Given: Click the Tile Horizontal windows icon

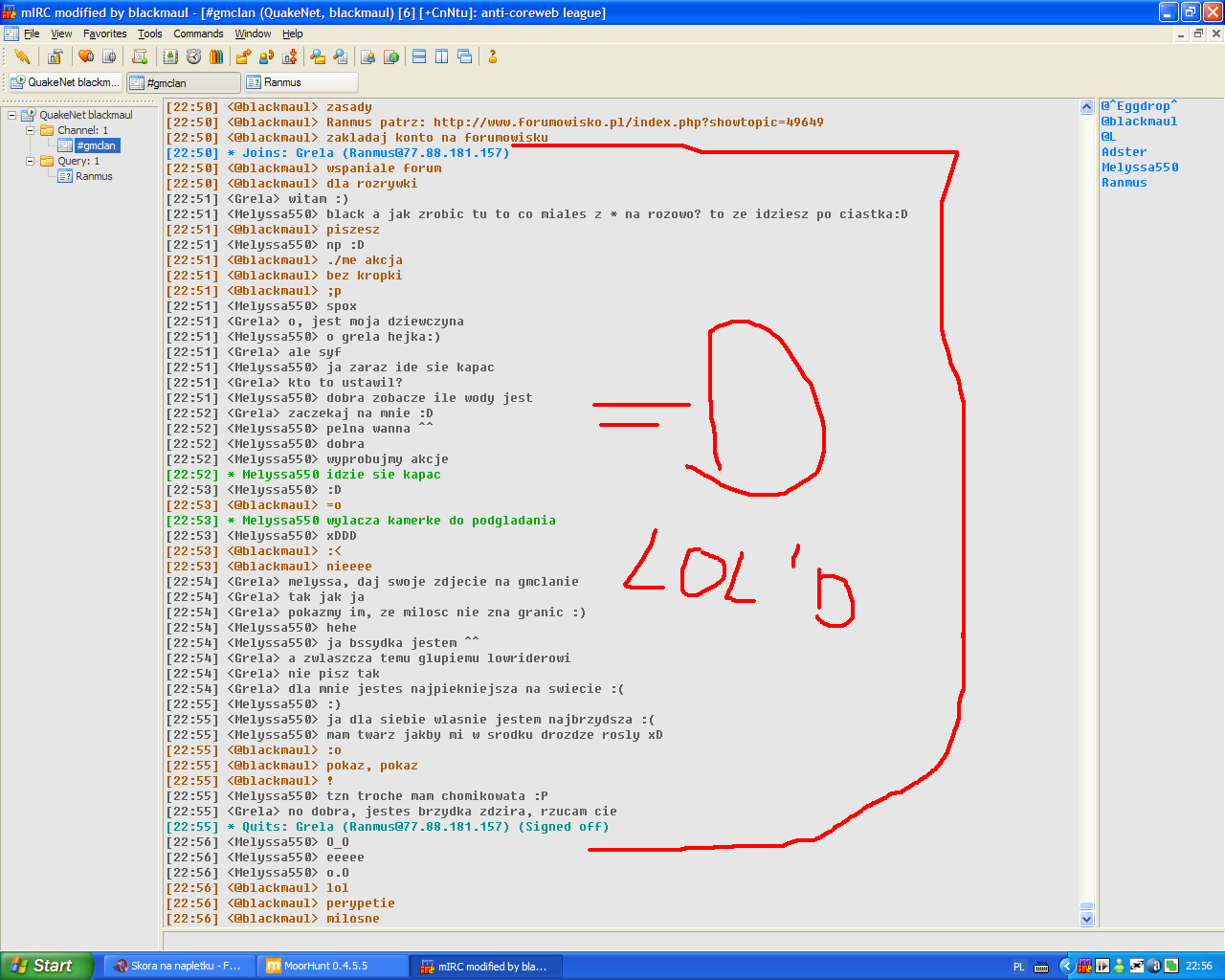Looking at the screenshot, I should [x=419, y=56].
